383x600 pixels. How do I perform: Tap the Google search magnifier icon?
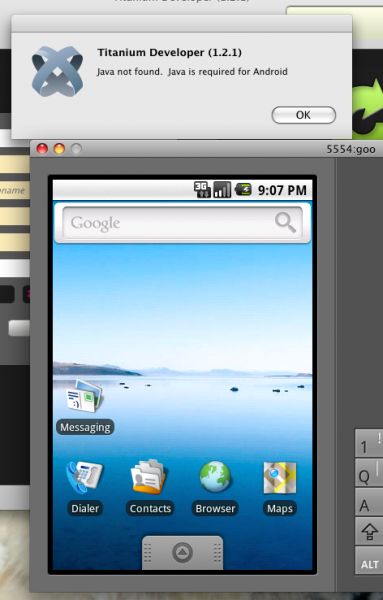[285, 222]
